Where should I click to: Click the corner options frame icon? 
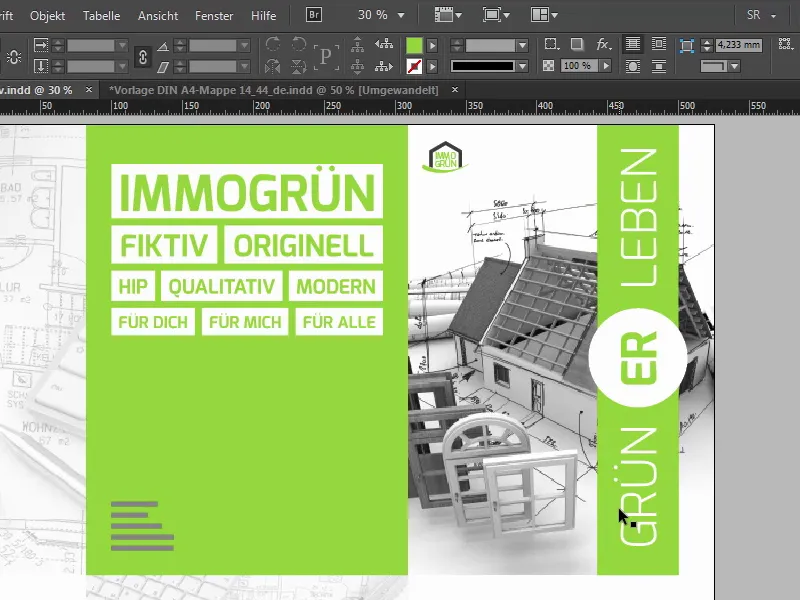point(687,46)
